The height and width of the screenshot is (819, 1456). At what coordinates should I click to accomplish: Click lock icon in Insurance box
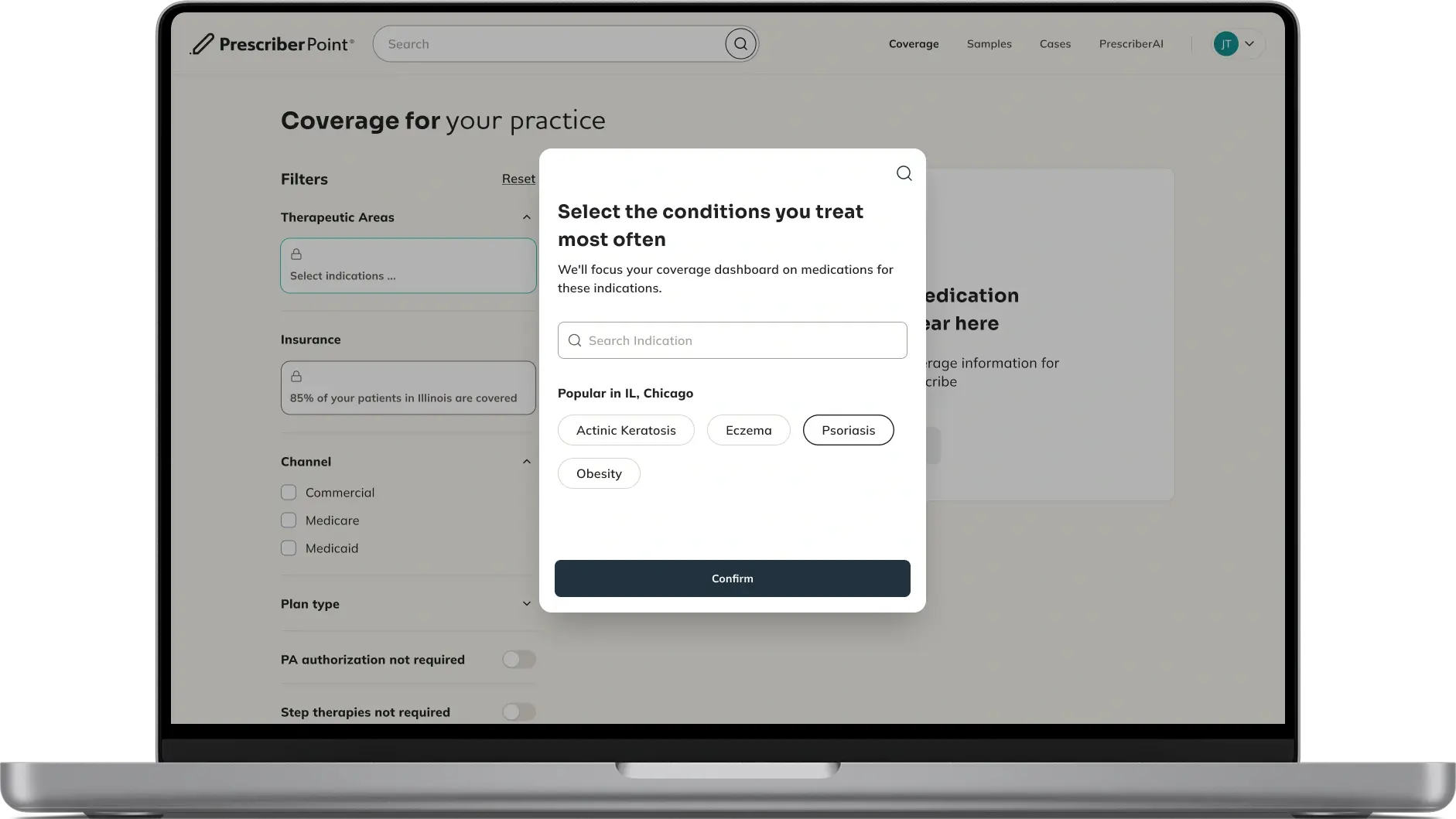click(296, 377)
